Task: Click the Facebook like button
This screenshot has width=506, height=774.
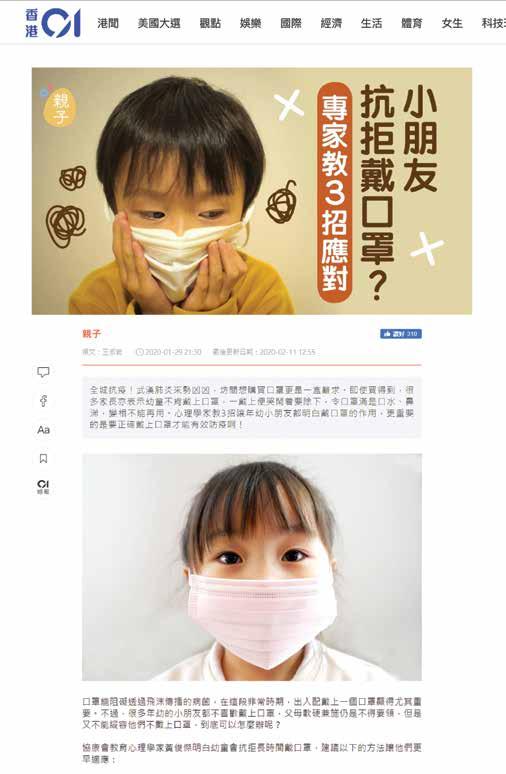Action: tap(401, 334)
